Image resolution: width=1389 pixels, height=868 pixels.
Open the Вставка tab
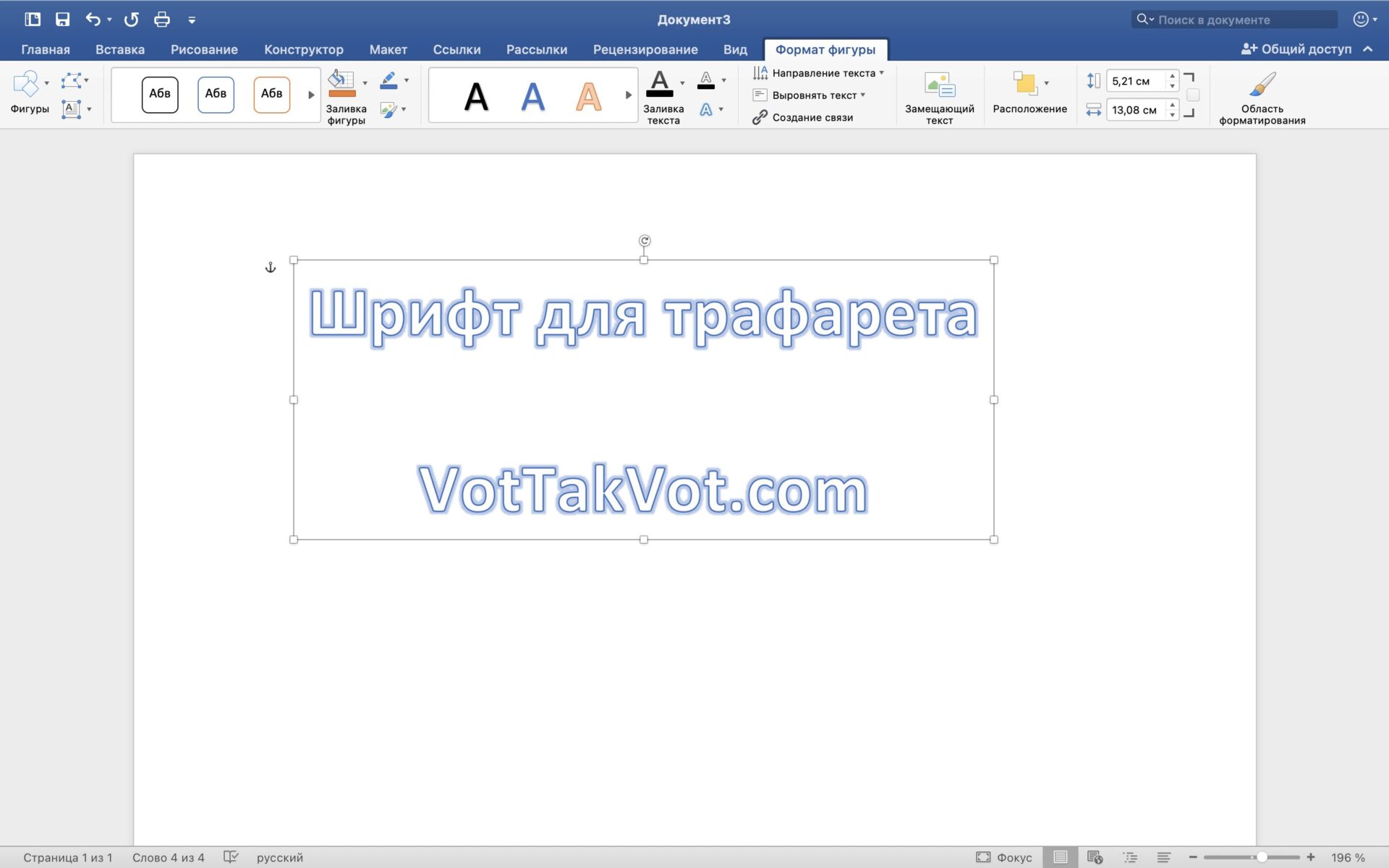[x=120, y=49]
